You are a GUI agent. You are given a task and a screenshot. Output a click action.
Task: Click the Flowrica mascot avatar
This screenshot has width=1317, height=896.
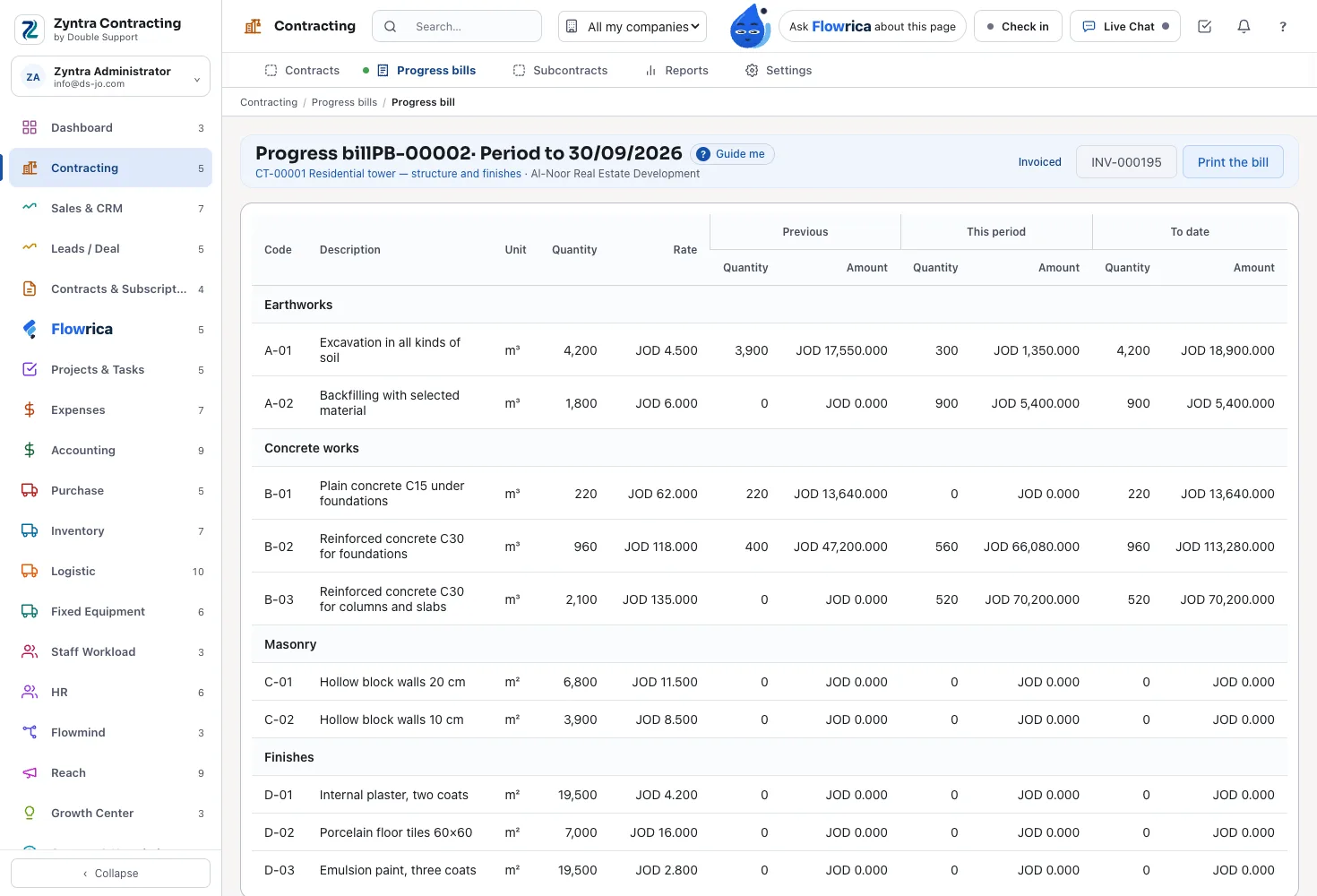(749, 26)
